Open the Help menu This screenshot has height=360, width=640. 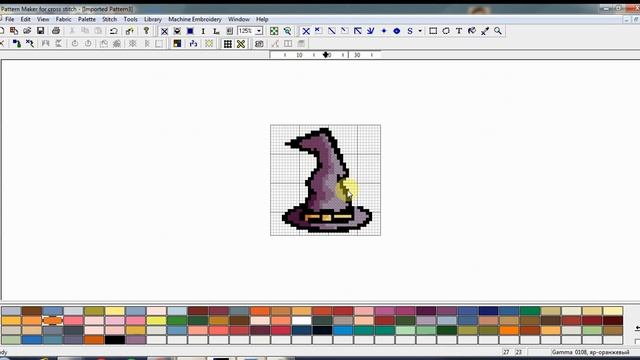click(262, 19)
